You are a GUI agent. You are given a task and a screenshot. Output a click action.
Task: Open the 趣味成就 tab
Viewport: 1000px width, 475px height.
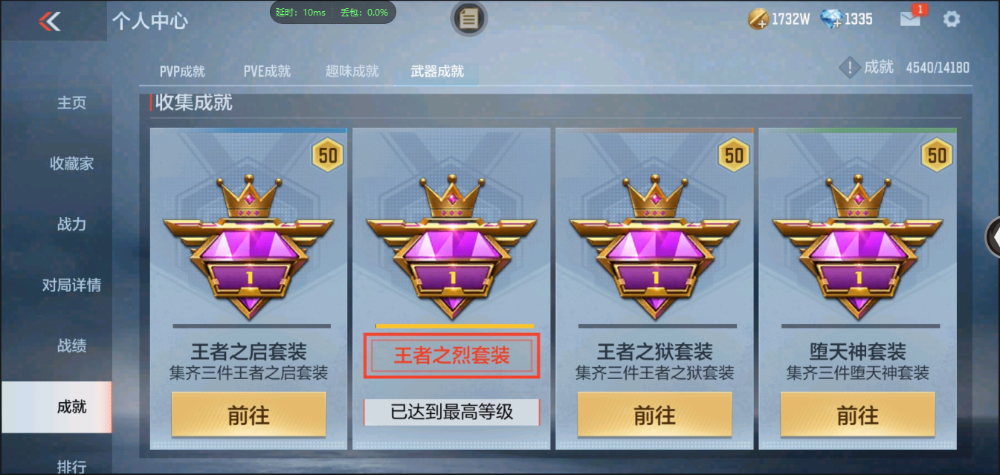(352, 71)
